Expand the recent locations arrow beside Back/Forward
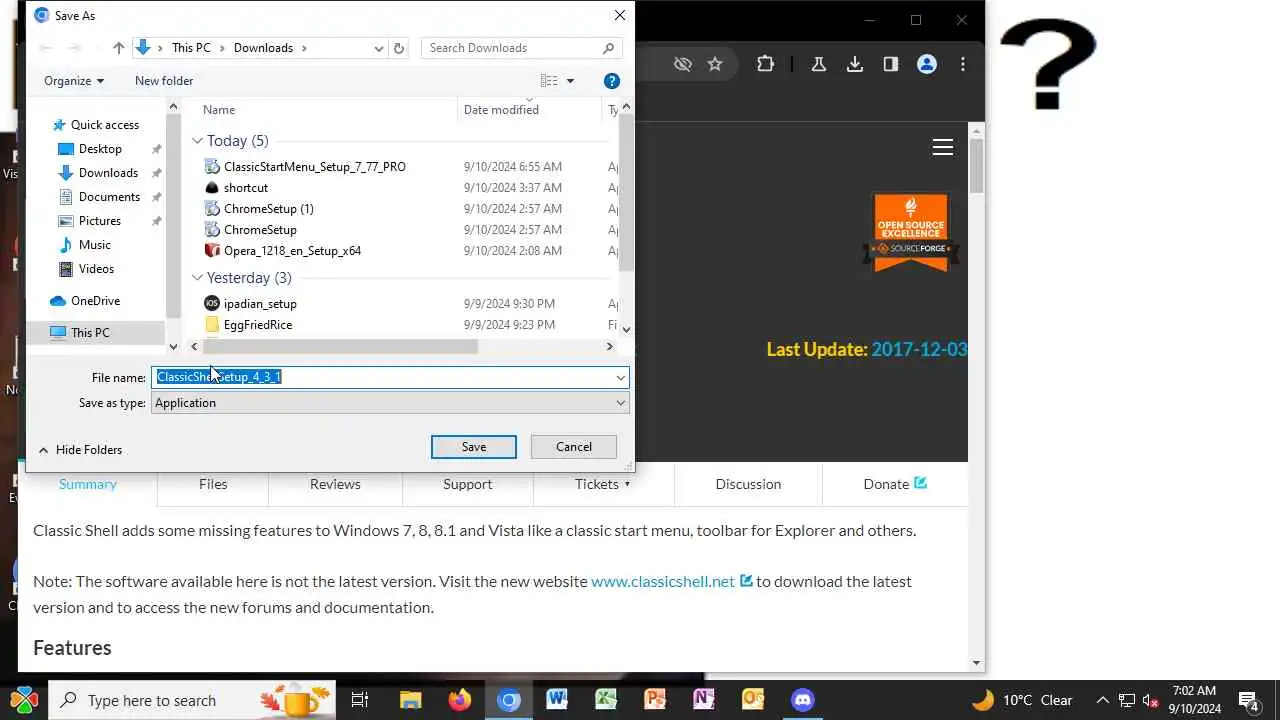 coord(99,48)
